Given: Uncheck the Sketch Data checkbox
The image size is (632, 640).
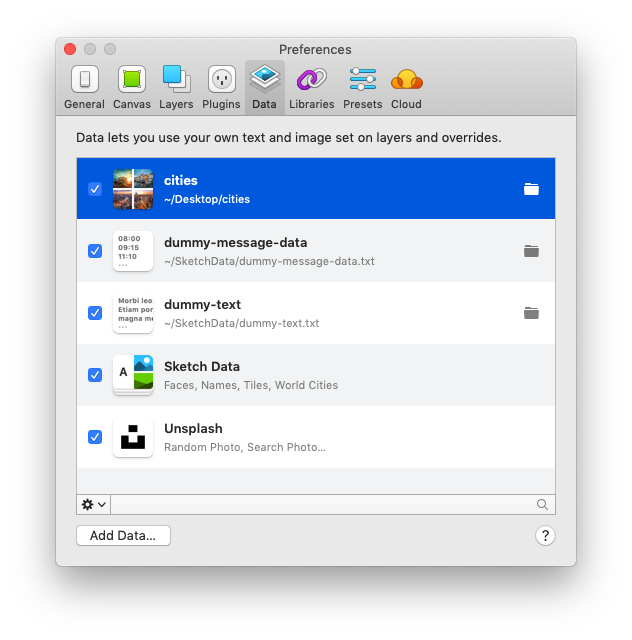Looking at the screenshot, I should (95, 375).
